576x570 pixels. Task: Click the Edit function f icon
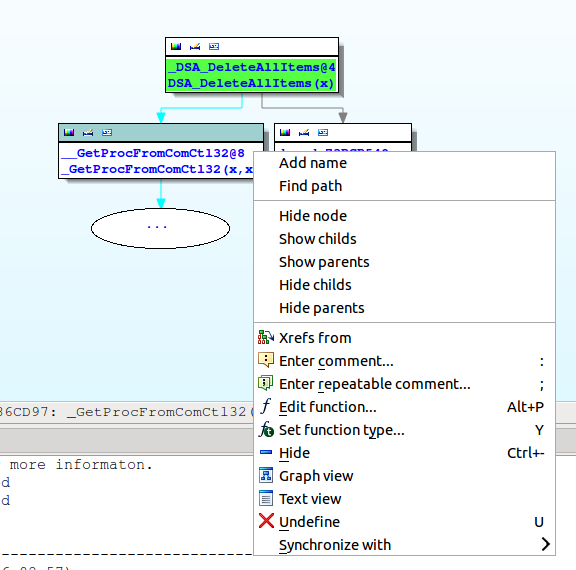(266, 407)
